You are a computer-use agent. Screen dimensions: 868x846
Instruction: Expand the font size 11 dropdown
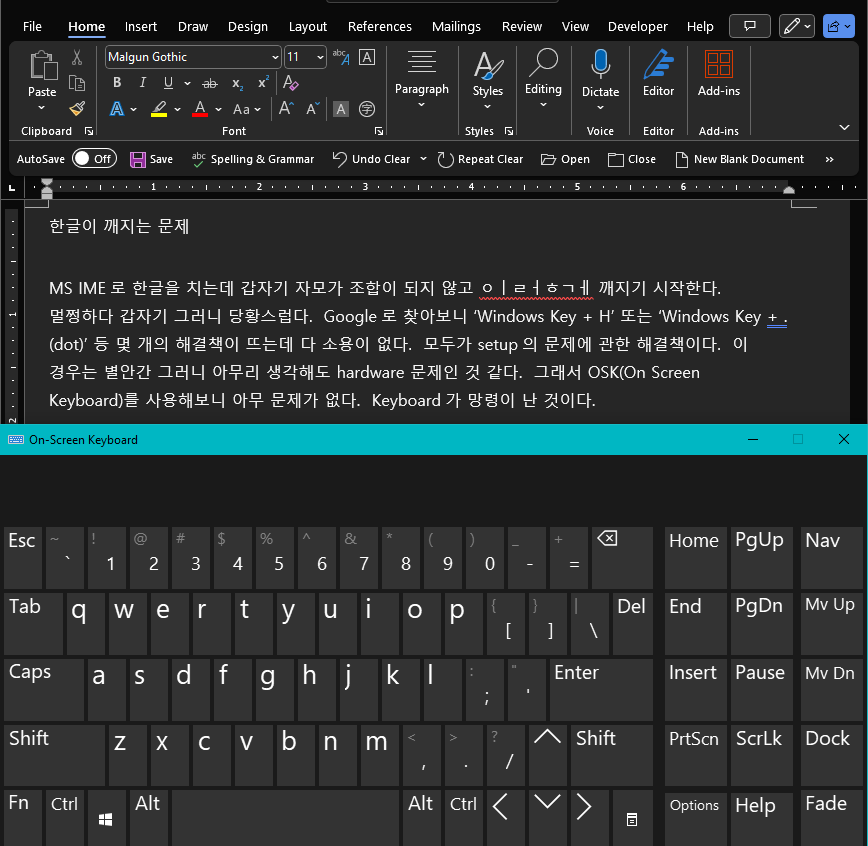click(x=320, y=57)
